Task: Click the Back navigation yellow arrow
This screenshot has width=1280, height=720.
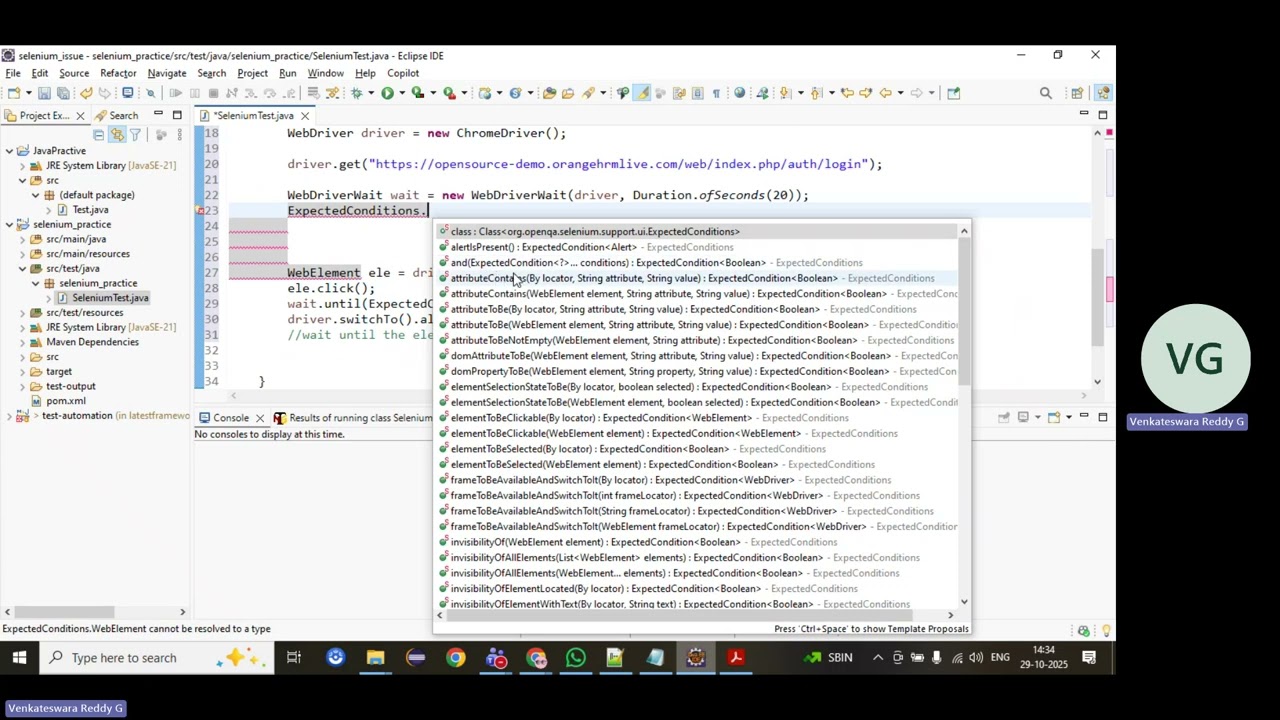Action: 885,93
